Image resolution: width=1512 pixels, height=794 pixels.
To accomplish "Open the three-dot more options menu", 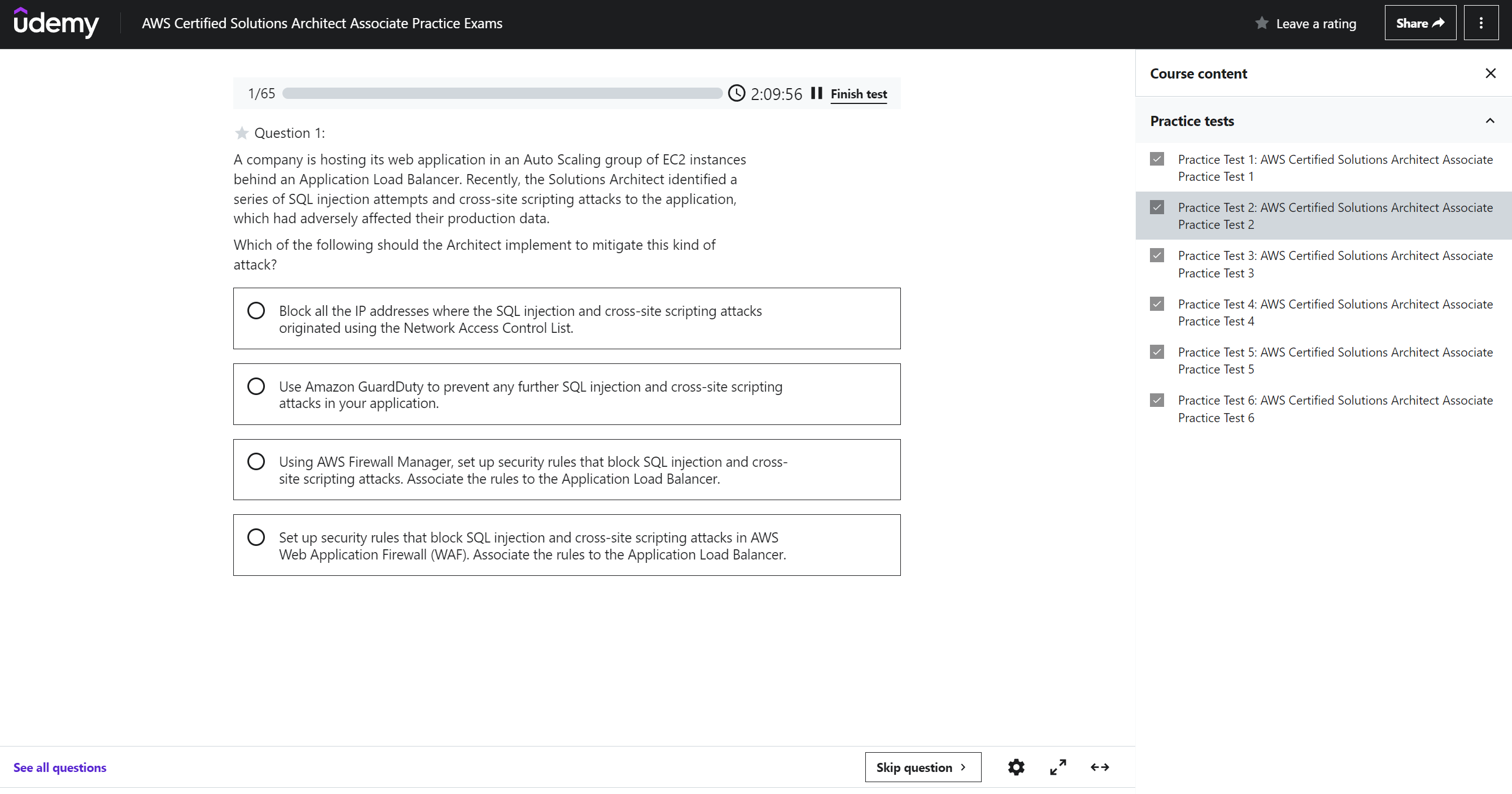I will tap(1480, 23).
